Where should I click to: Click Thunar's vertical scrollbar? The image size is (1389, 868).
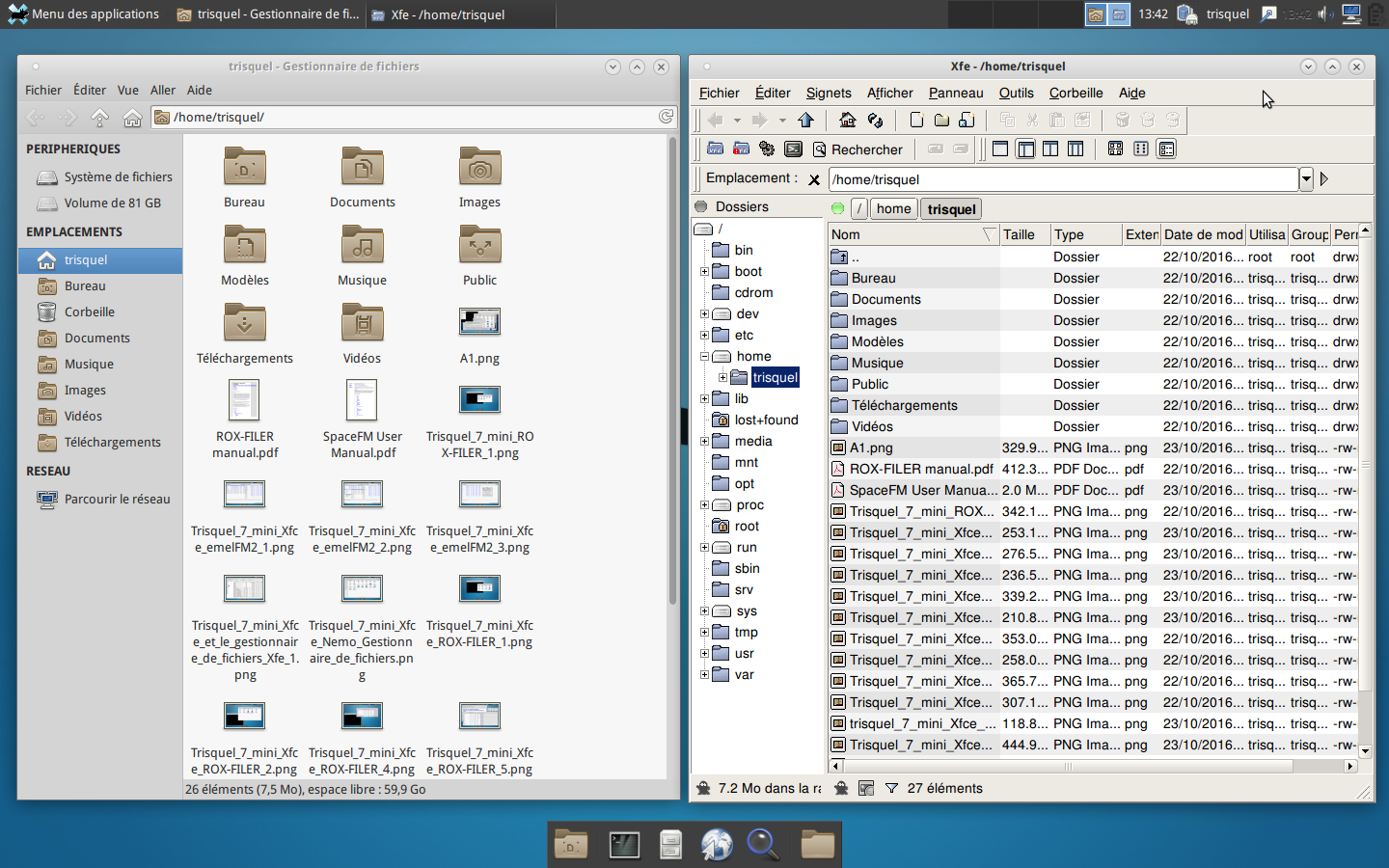click(672, 371)
